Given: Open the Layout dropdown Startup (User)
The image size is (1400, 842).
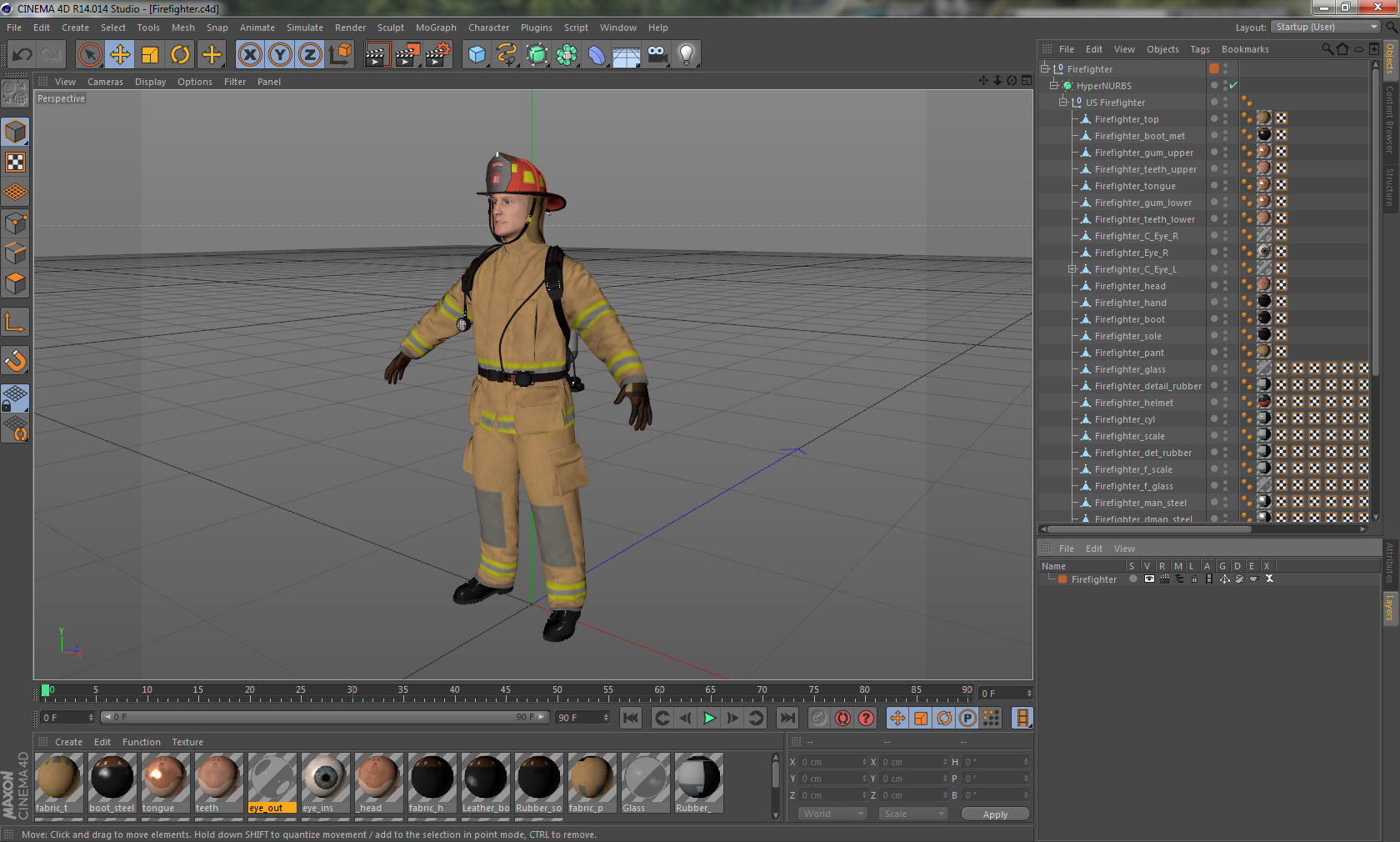Looking at the screenshot, I should coord(1326,27).
